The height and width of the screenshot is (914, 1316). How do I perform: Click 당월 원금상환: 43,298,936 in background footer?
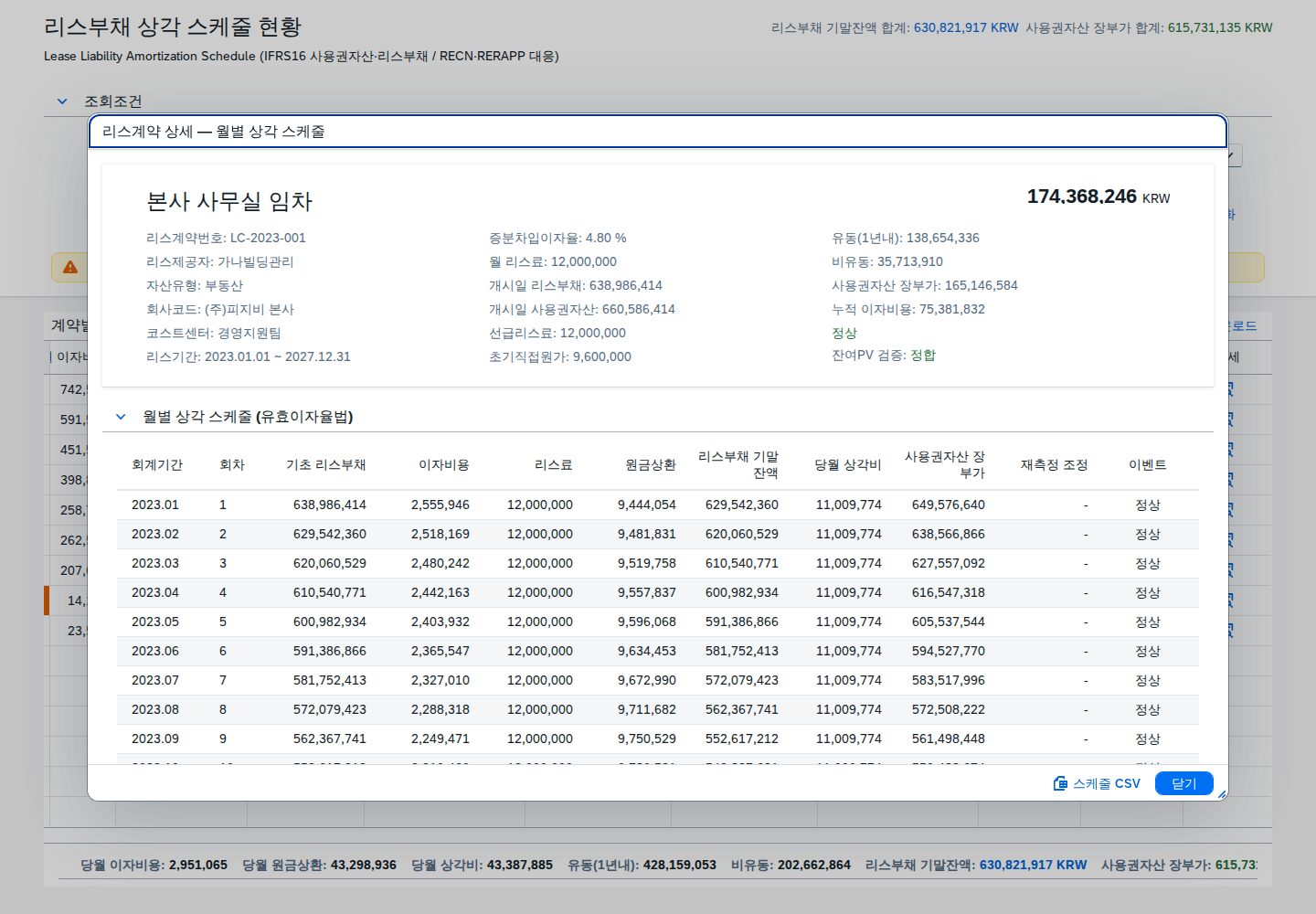(319, 865)
